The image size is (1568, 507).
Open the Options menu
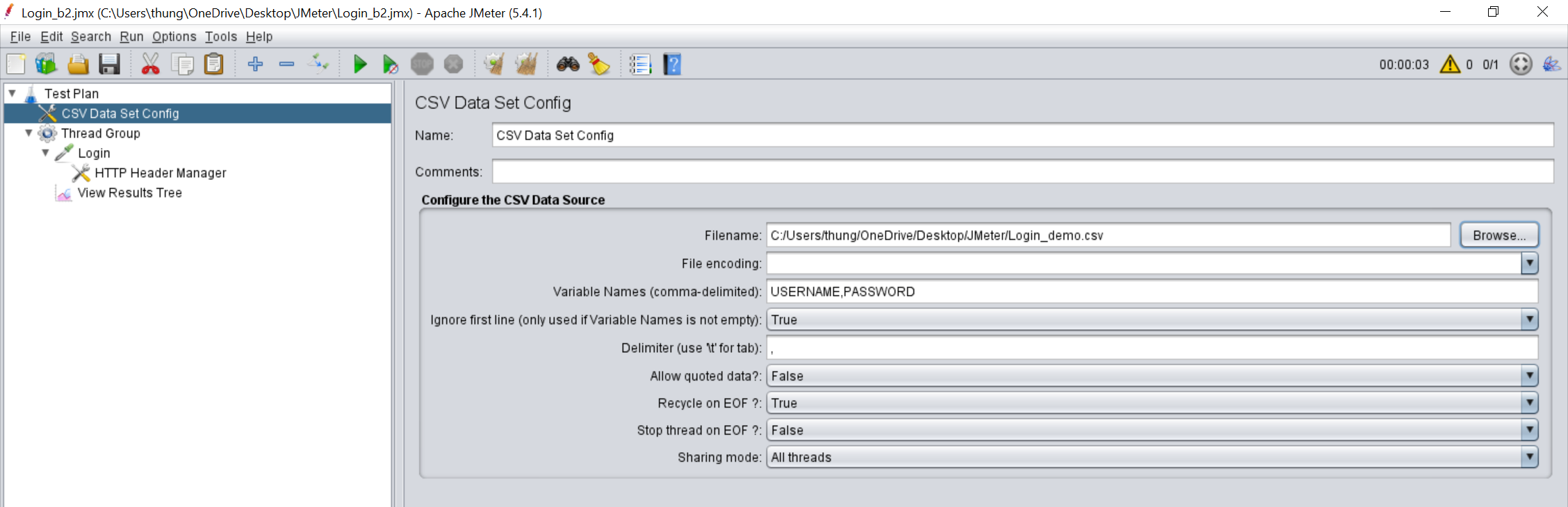pyautogui.click(x=174, y=37)
